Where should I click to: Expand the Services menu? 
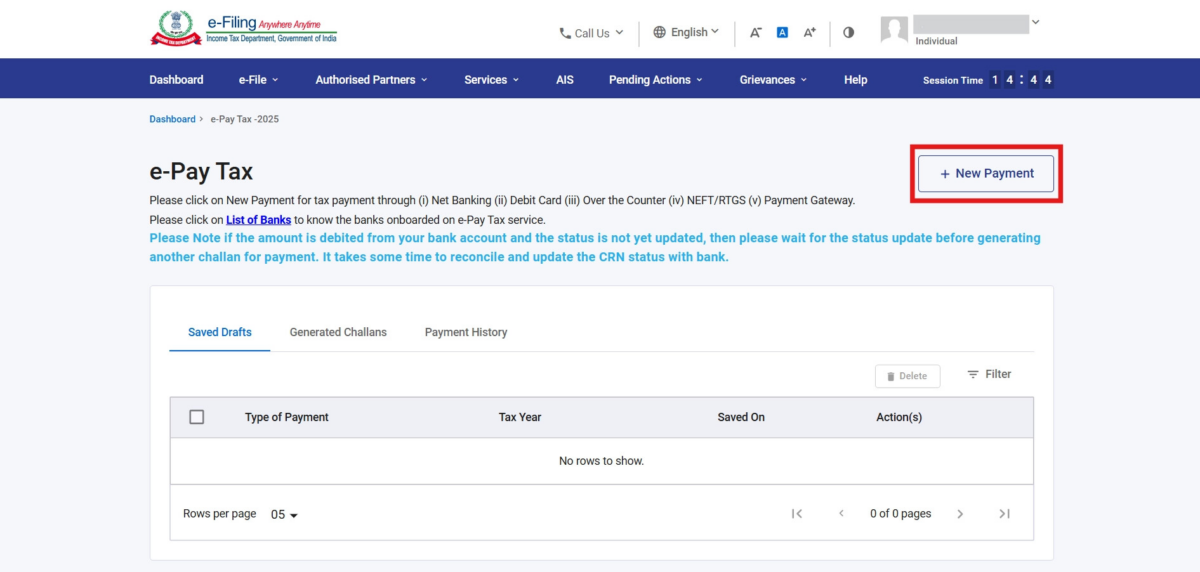tap(491, 80)
